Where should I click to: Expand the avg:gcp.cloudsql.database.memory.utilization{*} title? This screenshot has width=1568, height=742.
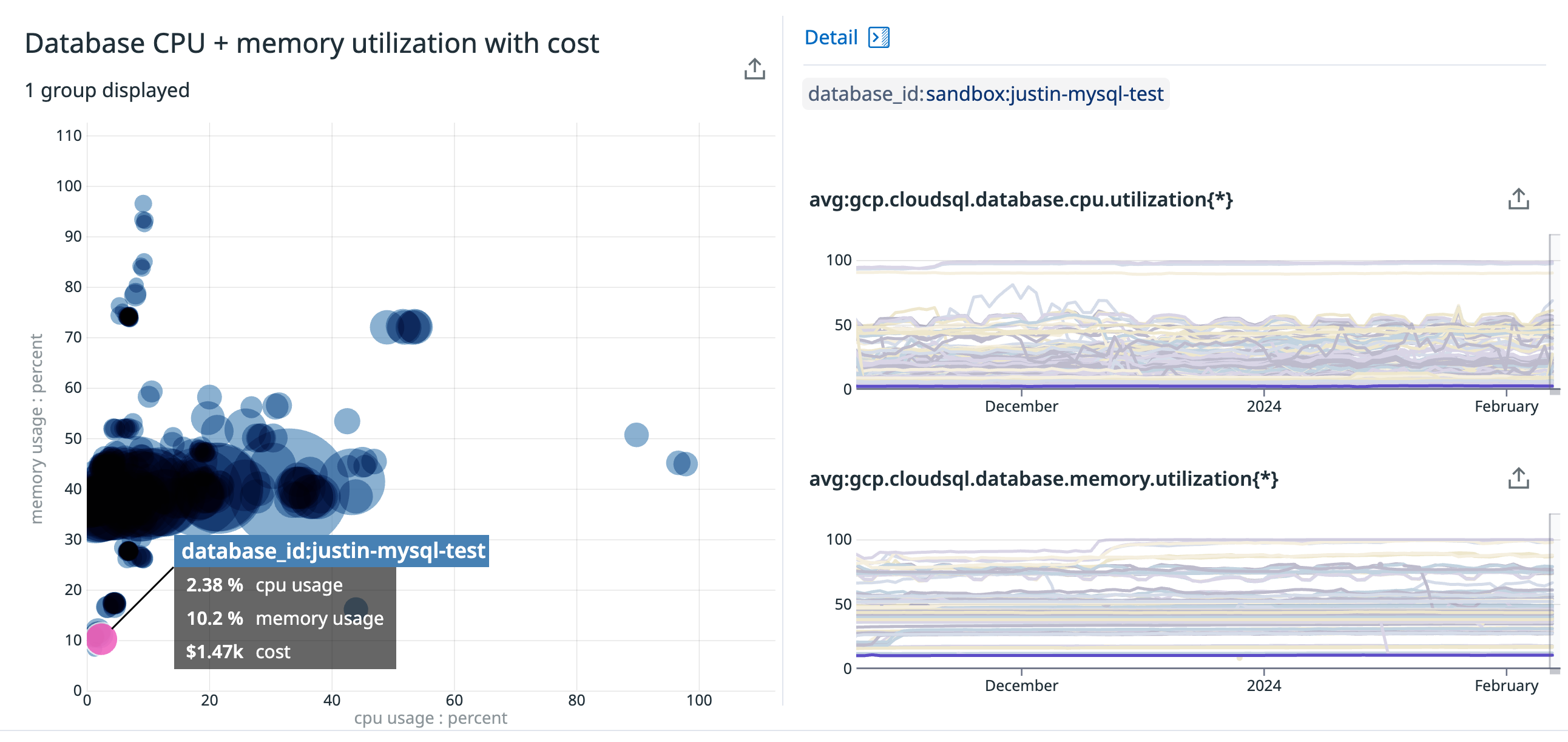tap(1043, 479)
